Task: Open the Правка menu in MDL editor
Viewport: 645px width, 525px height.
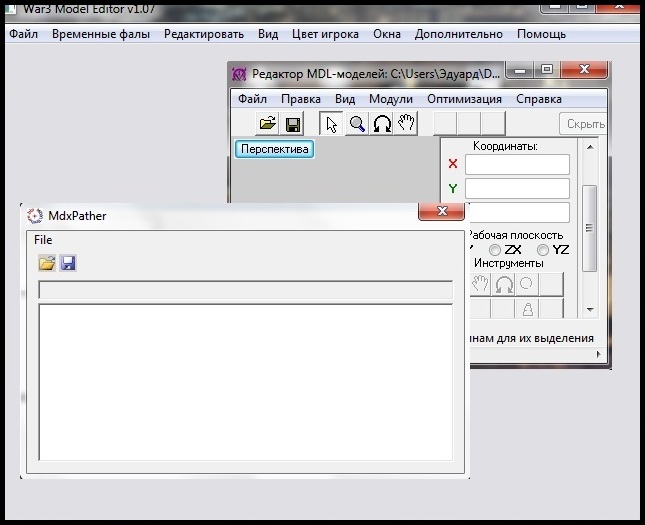Action: [x=301, y=99]
